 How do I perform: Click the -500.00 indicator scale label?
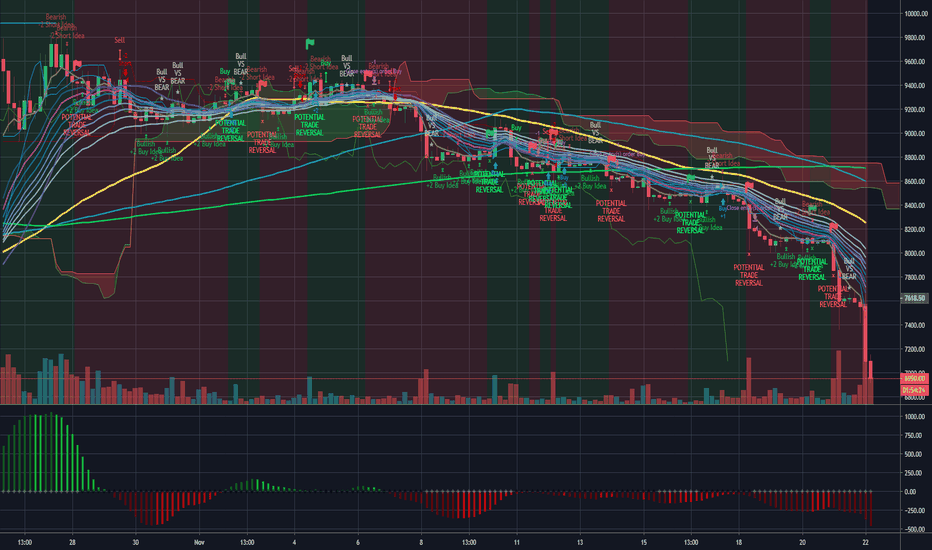tap(914, 529)
